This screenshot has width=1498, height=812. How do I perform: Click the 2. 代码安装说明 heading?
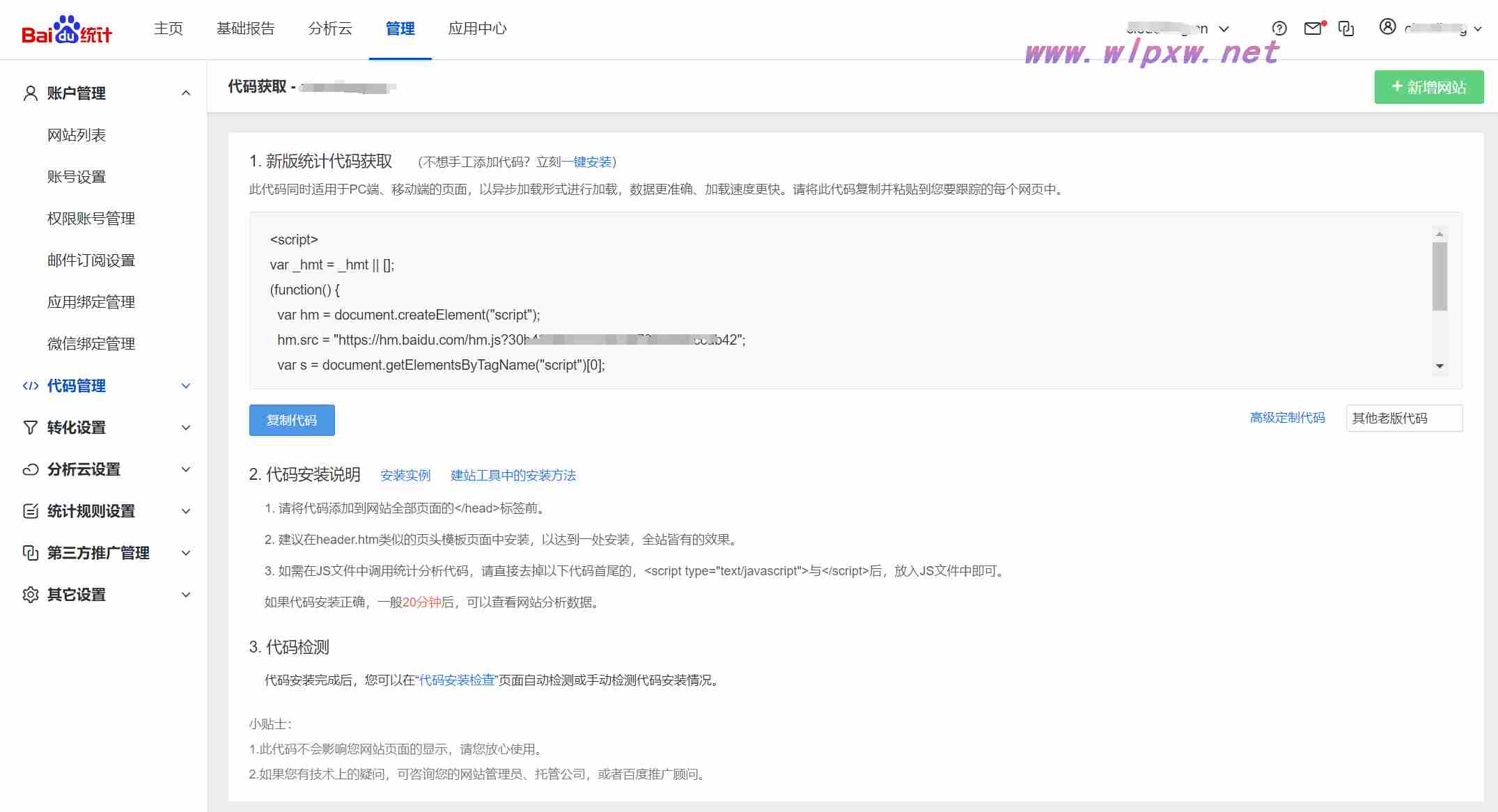305,475
